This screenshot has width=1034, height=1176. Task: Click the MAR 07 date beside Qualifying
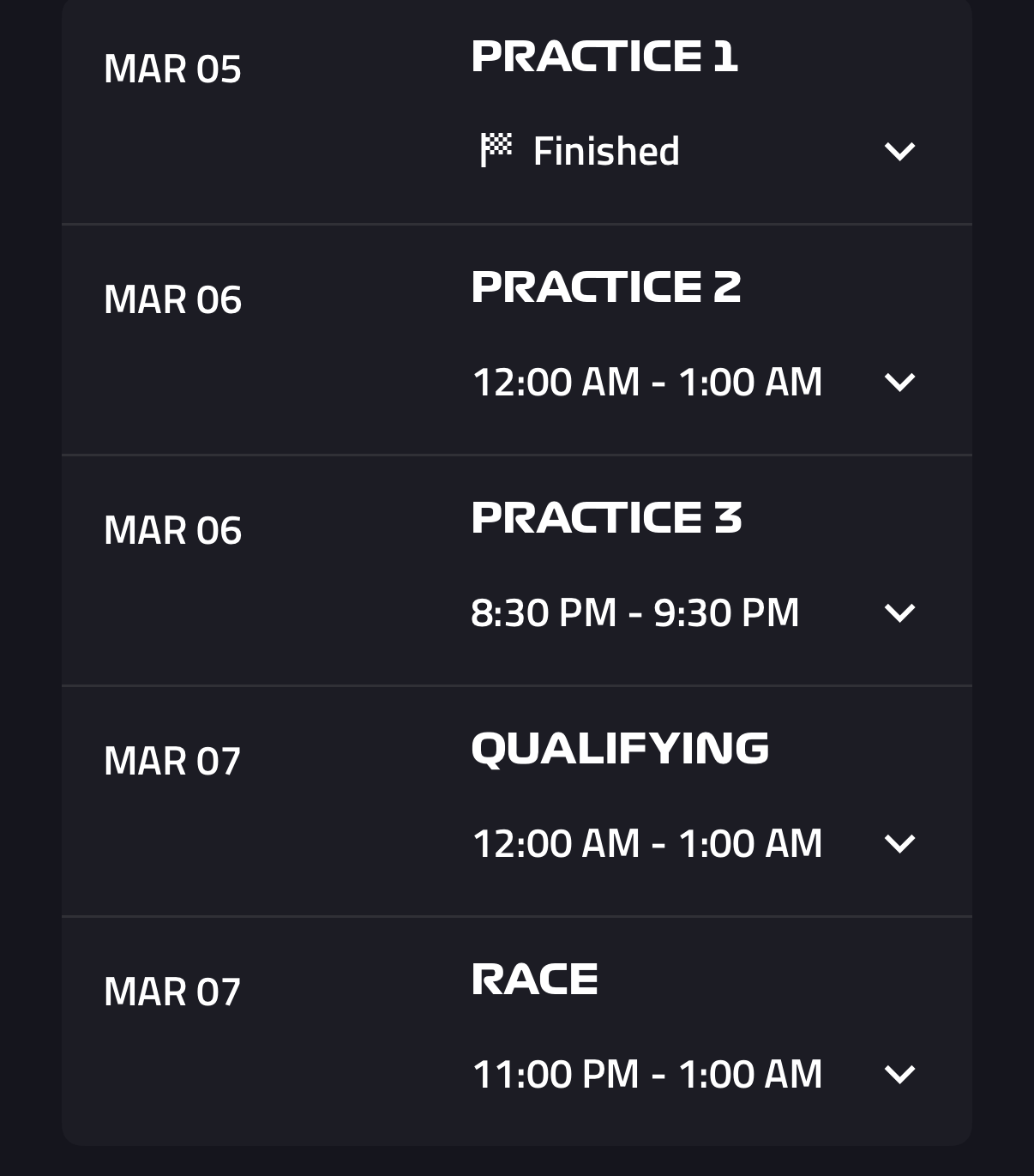pos(172,762)
